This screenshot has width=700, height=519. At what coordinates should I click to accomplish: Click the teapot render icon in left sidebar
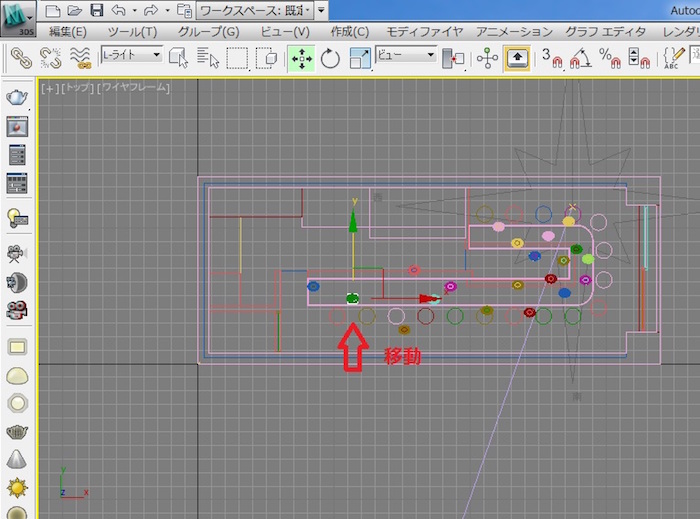pos(17,97)
